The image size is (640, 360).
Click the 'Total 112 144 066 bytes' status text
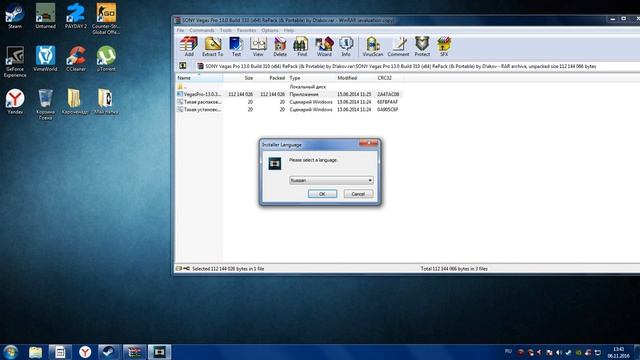point(454,269)
